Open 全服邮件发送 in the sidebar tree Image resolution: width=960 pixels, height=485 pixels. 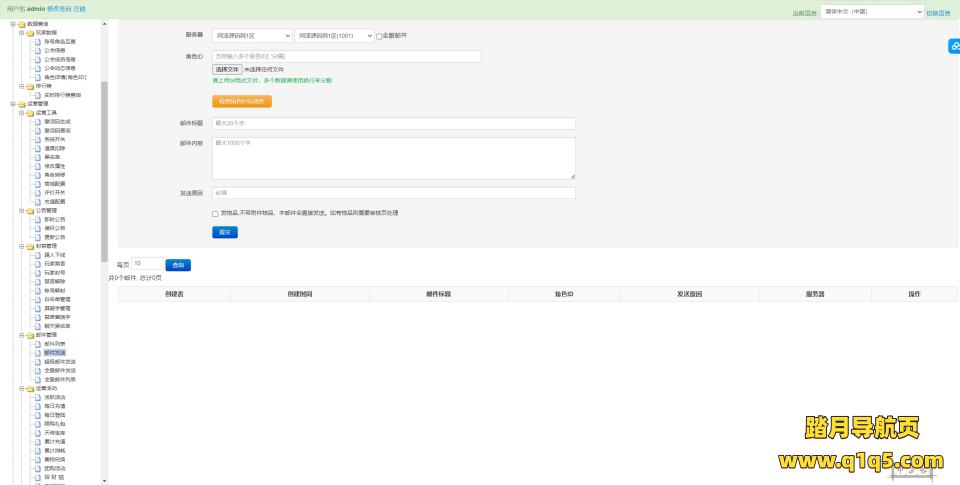[60, 370]
